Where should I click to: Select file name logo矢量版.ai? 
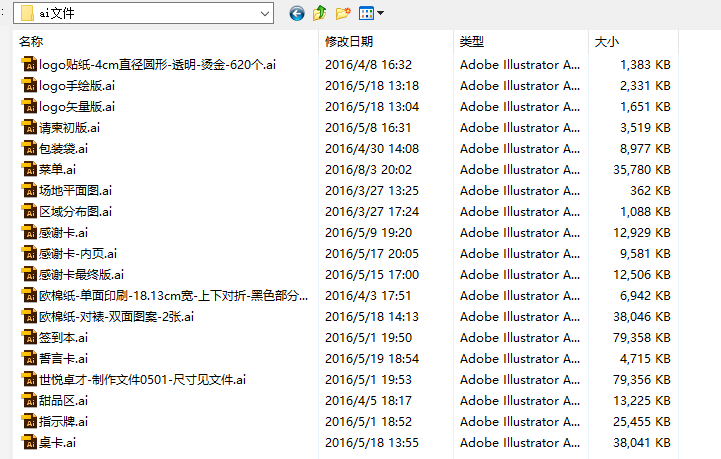(x=77, y=107)
